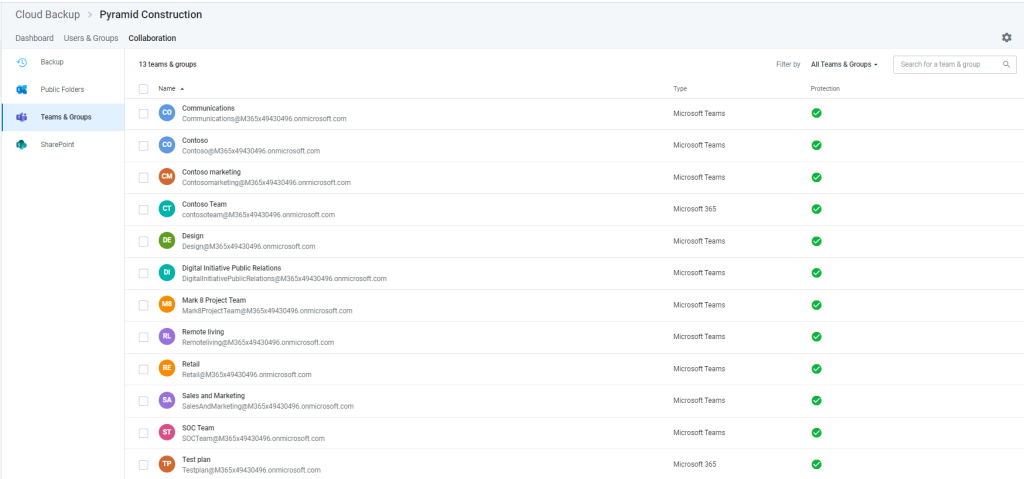Screen dimensions: 1024x479
Task: Click SalesAndMarketing@M365x49430496.onmicrosoft.com address
Action: pos(268,406)
